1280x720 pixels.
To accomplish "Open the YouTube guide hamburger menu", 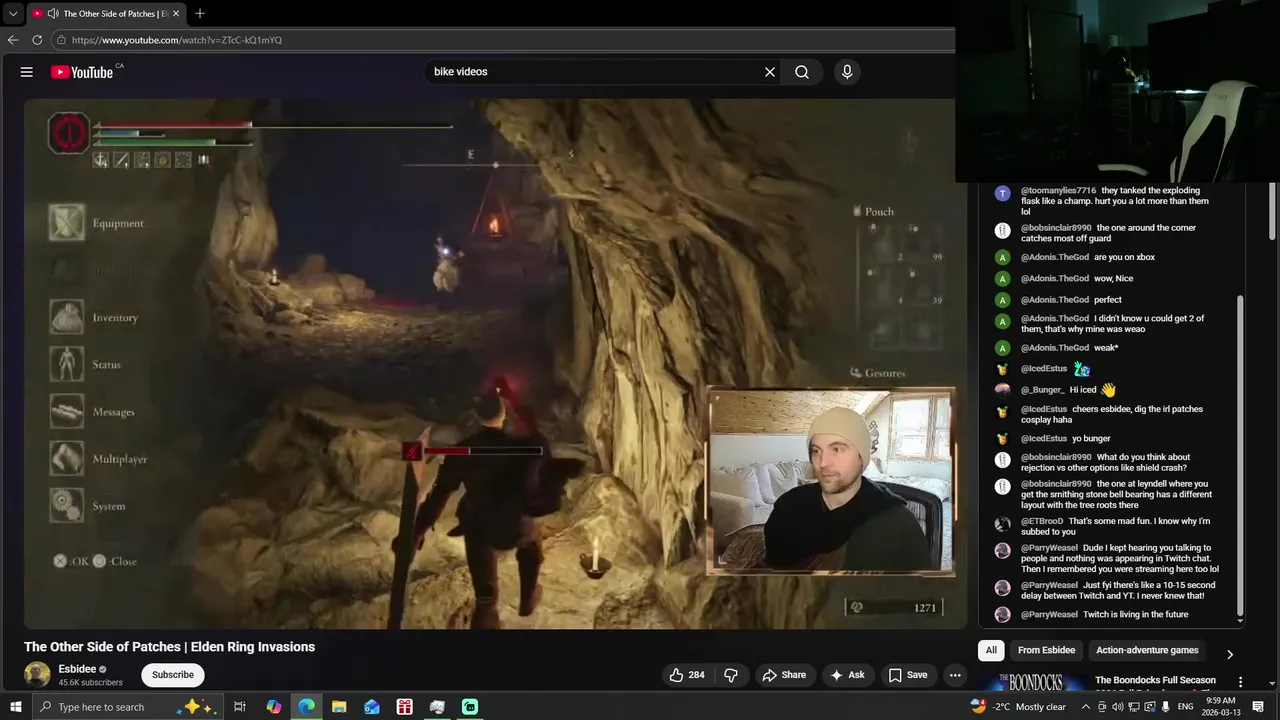I will pyautogui.click(x=27, y=72).
